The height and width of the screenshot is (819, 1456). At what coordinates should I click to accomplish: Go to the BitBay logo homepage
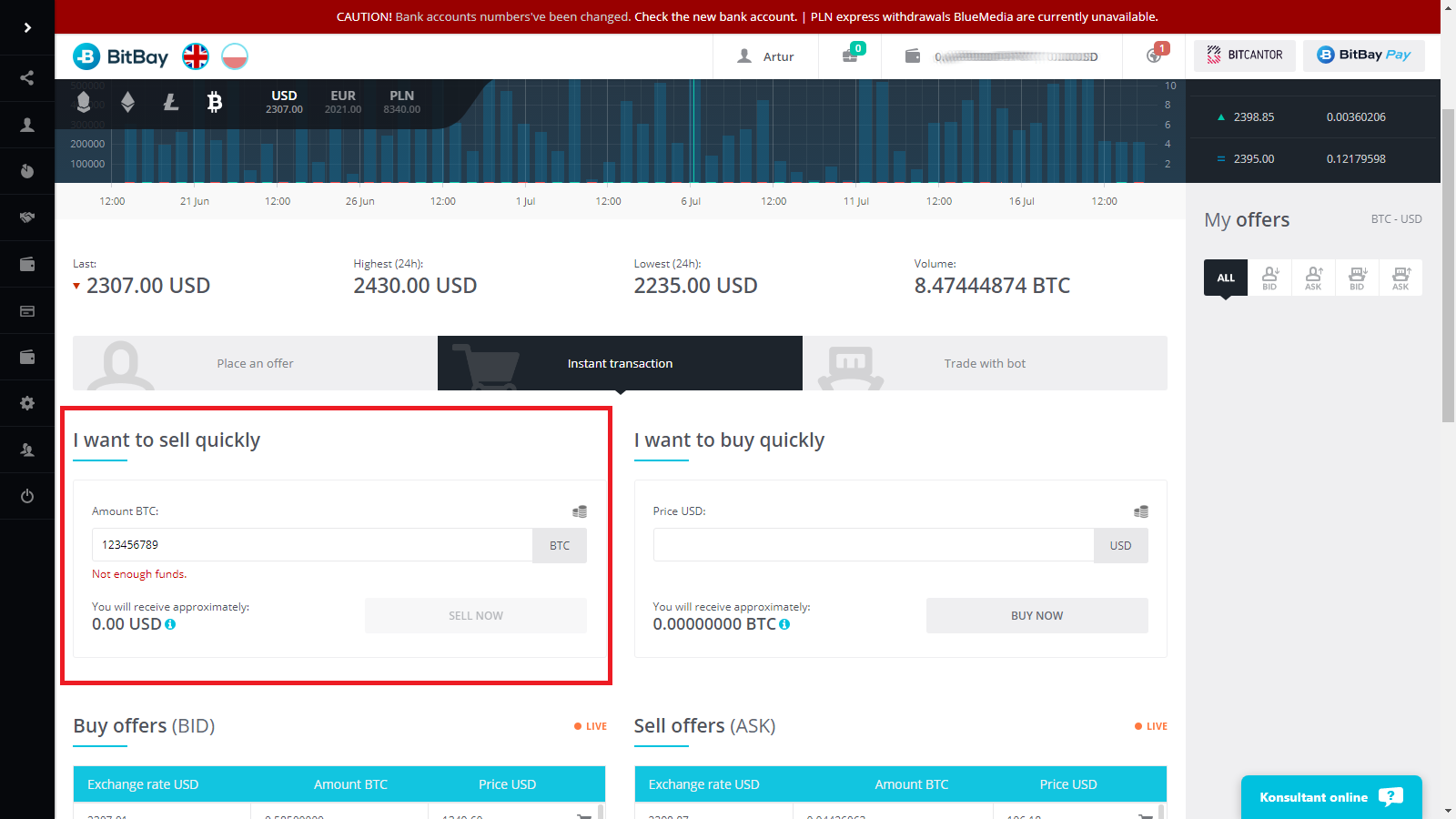point(120,56)
